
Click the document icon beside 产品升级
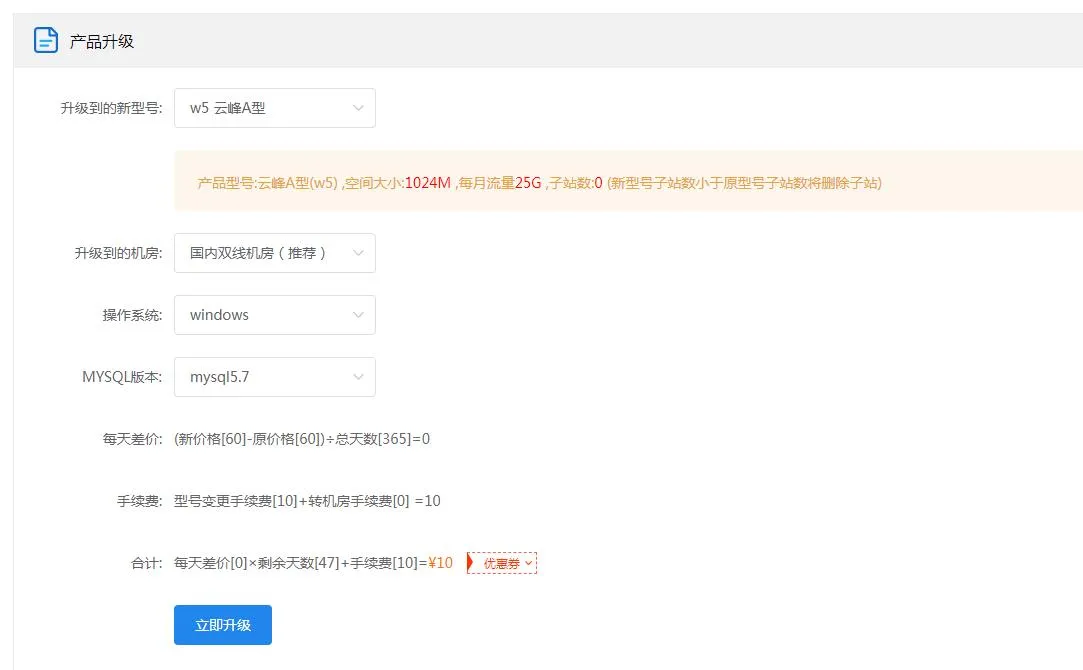(46, 40)
